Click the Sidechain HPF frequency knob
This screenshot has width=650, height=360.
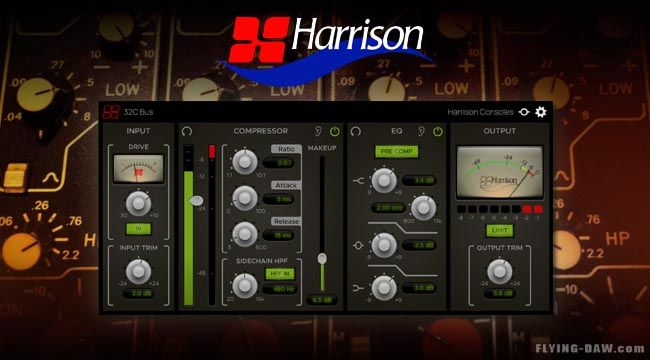[245, 285]
